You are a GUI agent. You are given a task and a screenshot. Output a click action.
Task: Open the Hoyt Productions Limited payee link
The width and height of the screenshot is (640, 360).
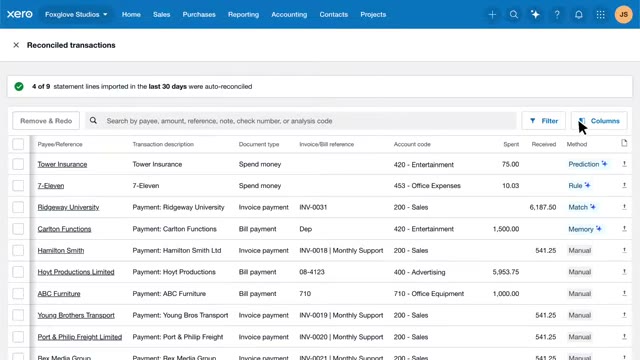point(76,272)
